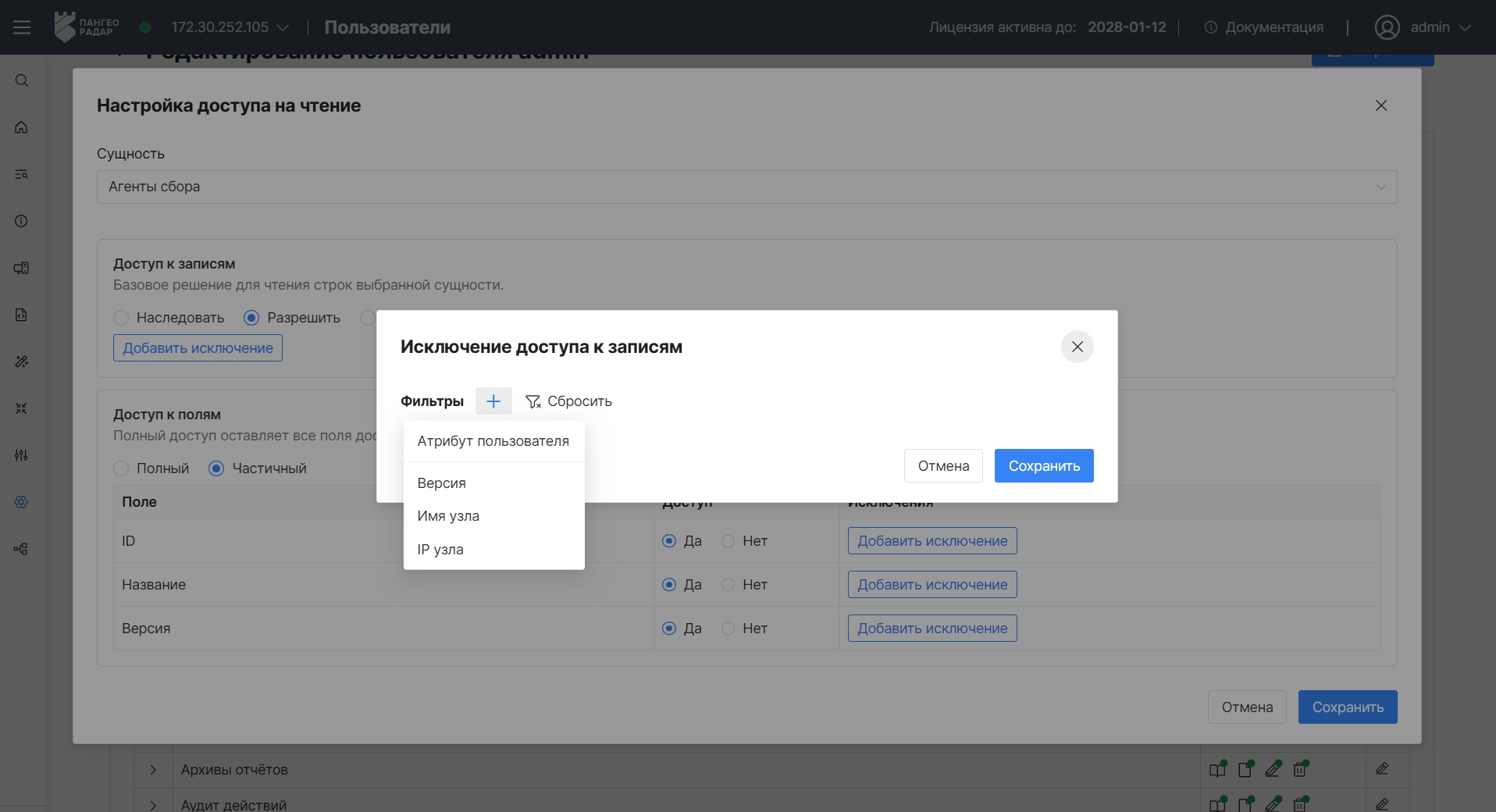Click edit pencil for Архивы отчётов row
Image resolution: width=1496 pixels, height=812 pixels.
pos(1382,769)
